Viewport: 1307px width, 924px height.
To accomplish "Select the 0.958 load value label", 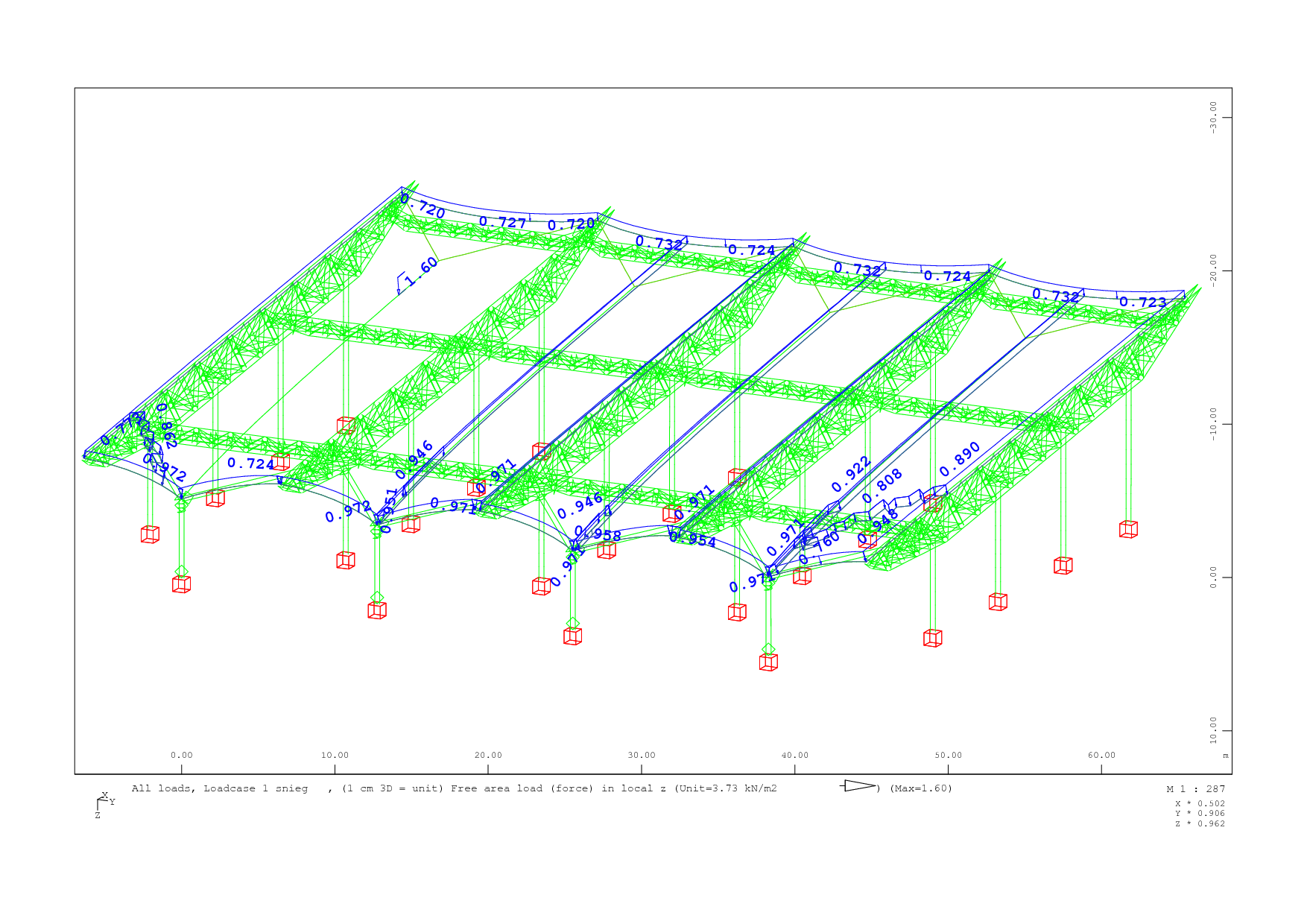I will [598, 534].
